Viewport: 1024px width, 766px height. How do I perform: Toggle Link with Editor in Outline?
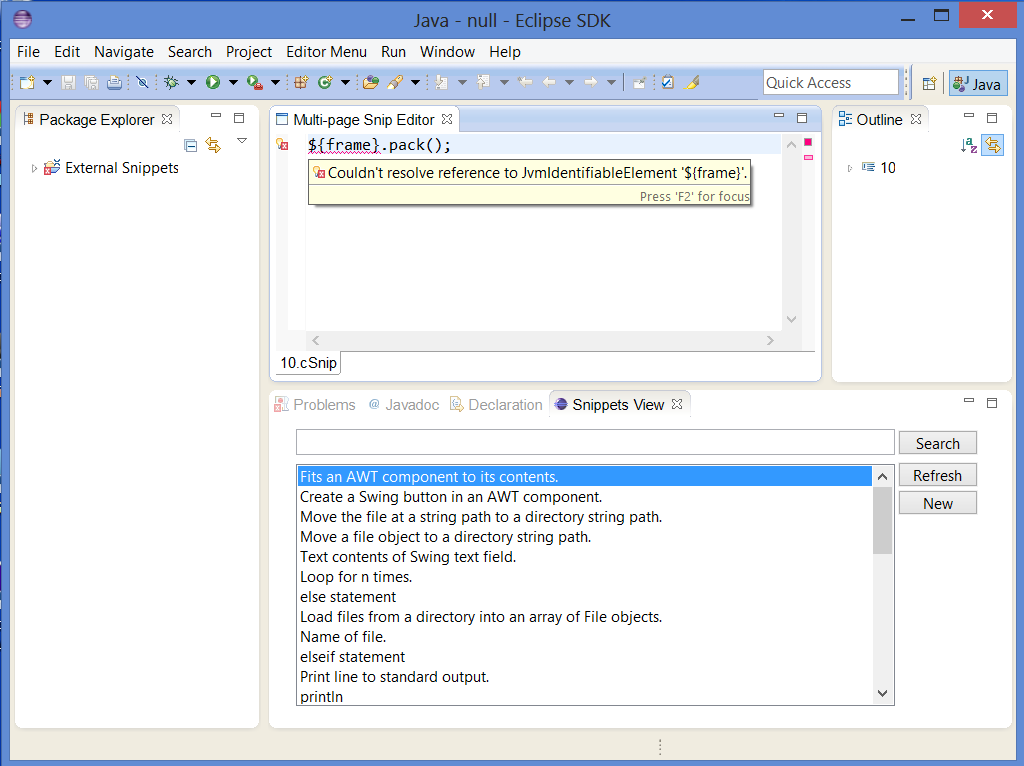click(x=993, y=145)
